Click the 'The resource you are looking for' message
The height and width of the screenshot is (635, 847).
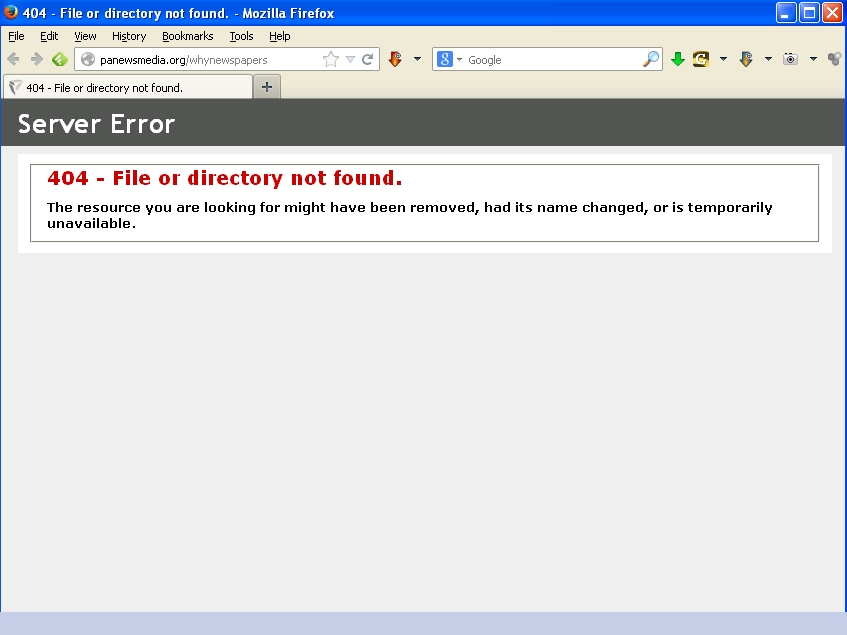pyautogui.click(x=409, y=215)
